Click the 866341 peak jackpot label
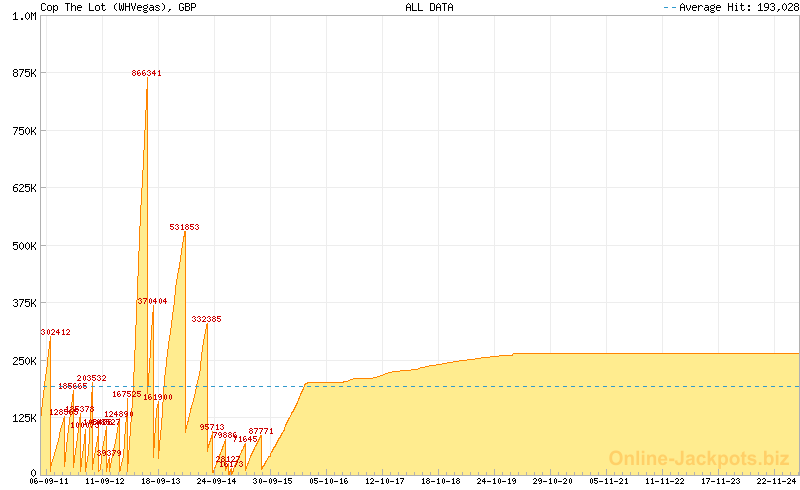800x490 pixels. tap(146, 73)
